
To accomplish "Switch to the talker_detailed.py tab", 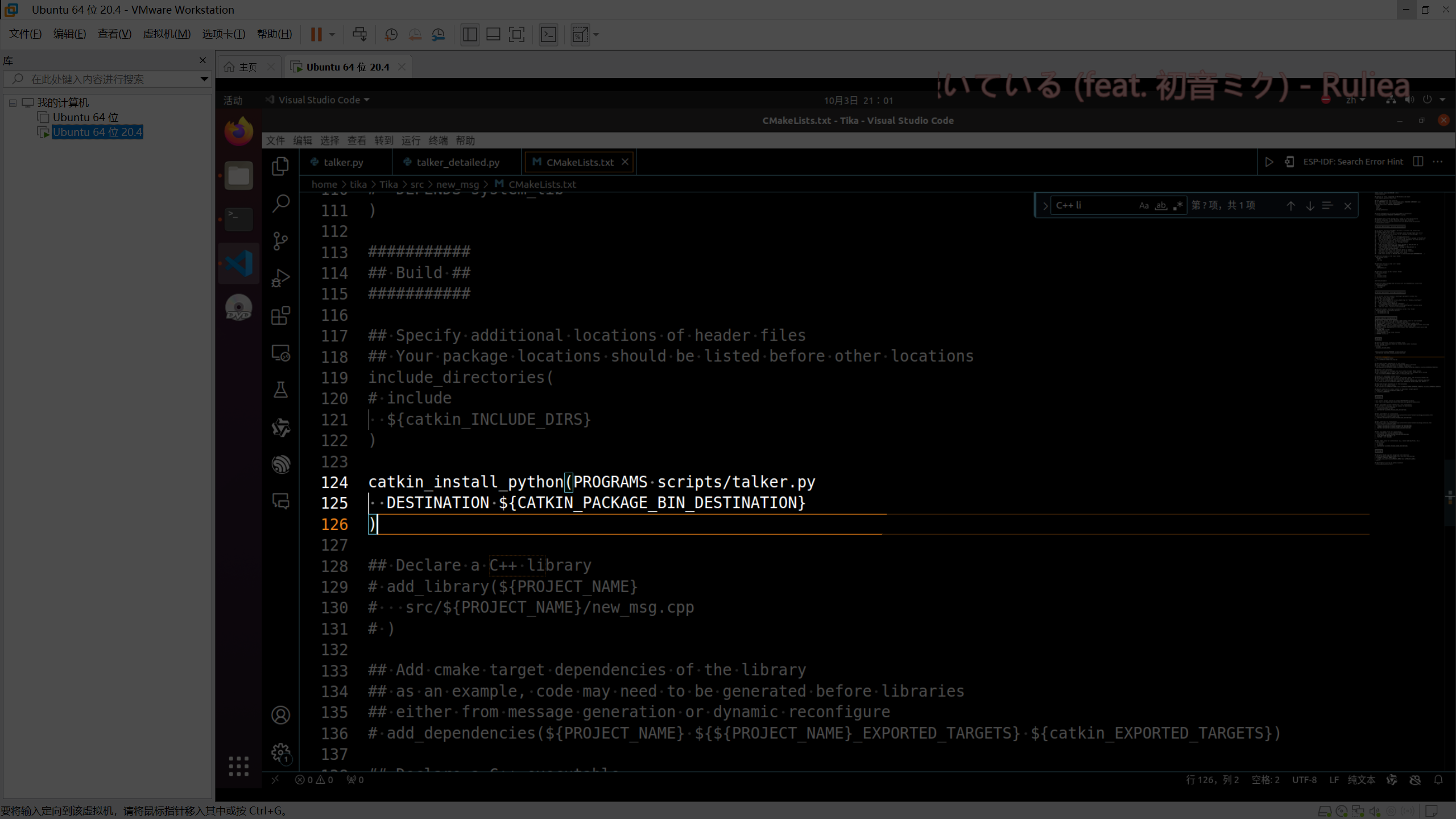I will (457, 163).
